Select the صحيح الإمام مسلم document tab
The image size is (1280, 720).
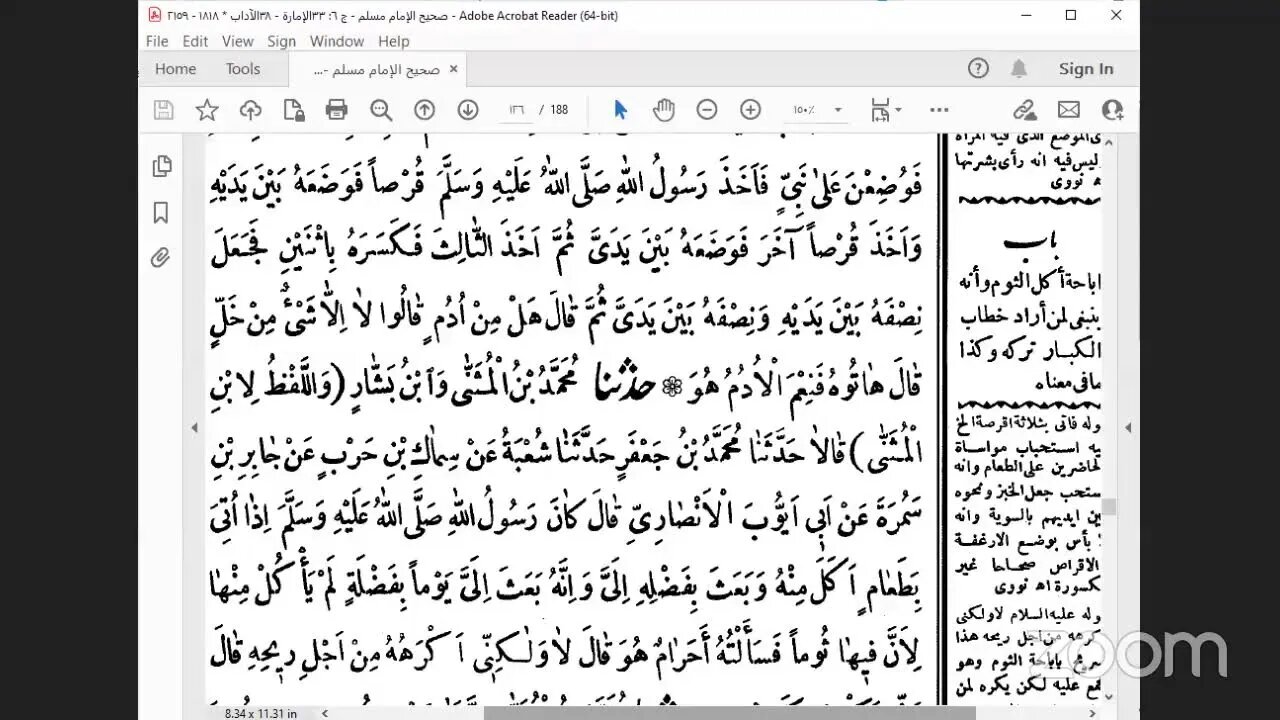376,69
